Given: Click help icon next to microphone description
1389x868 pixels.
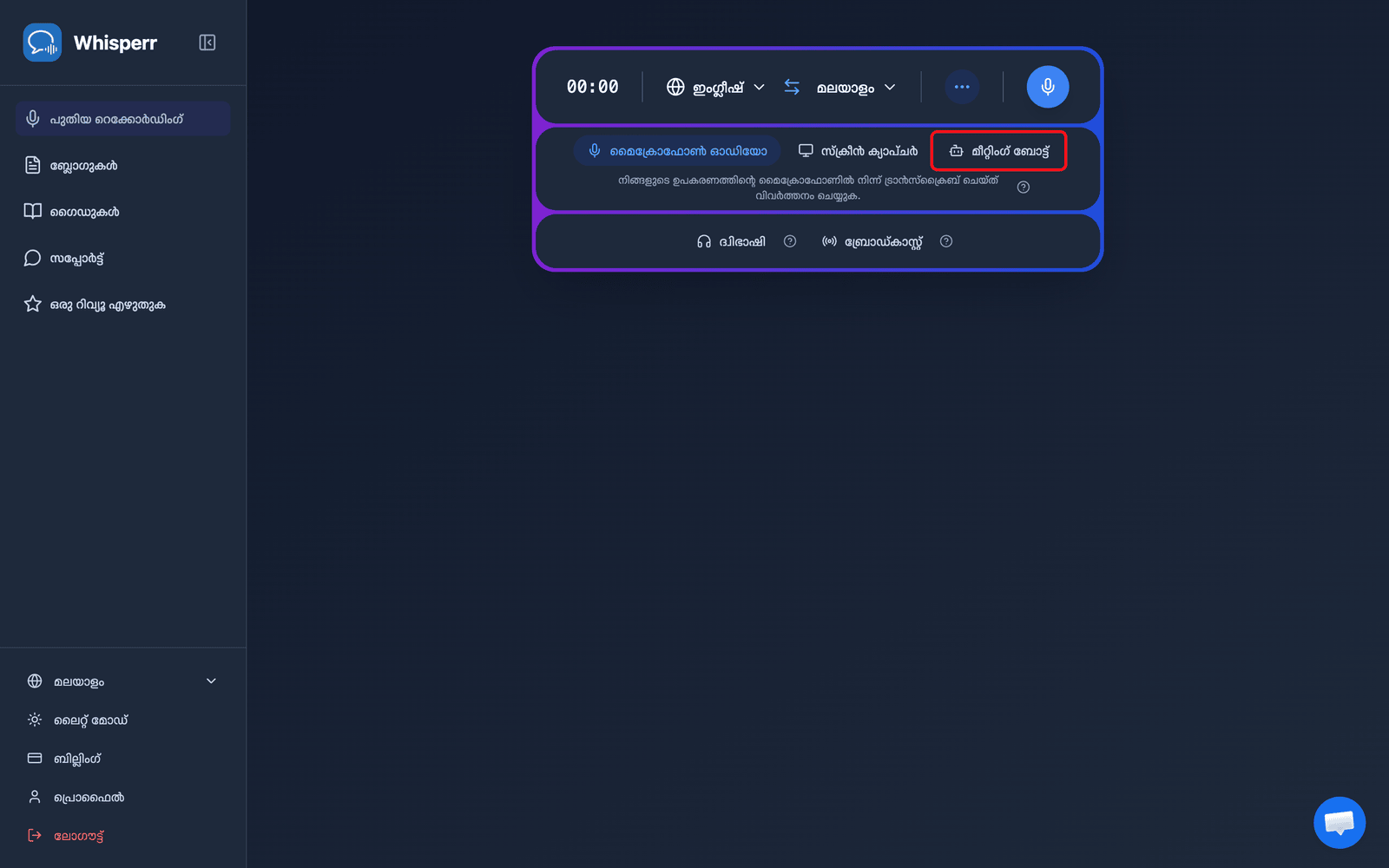Looking at the screenshot, I should click(x=1024, y=187).
